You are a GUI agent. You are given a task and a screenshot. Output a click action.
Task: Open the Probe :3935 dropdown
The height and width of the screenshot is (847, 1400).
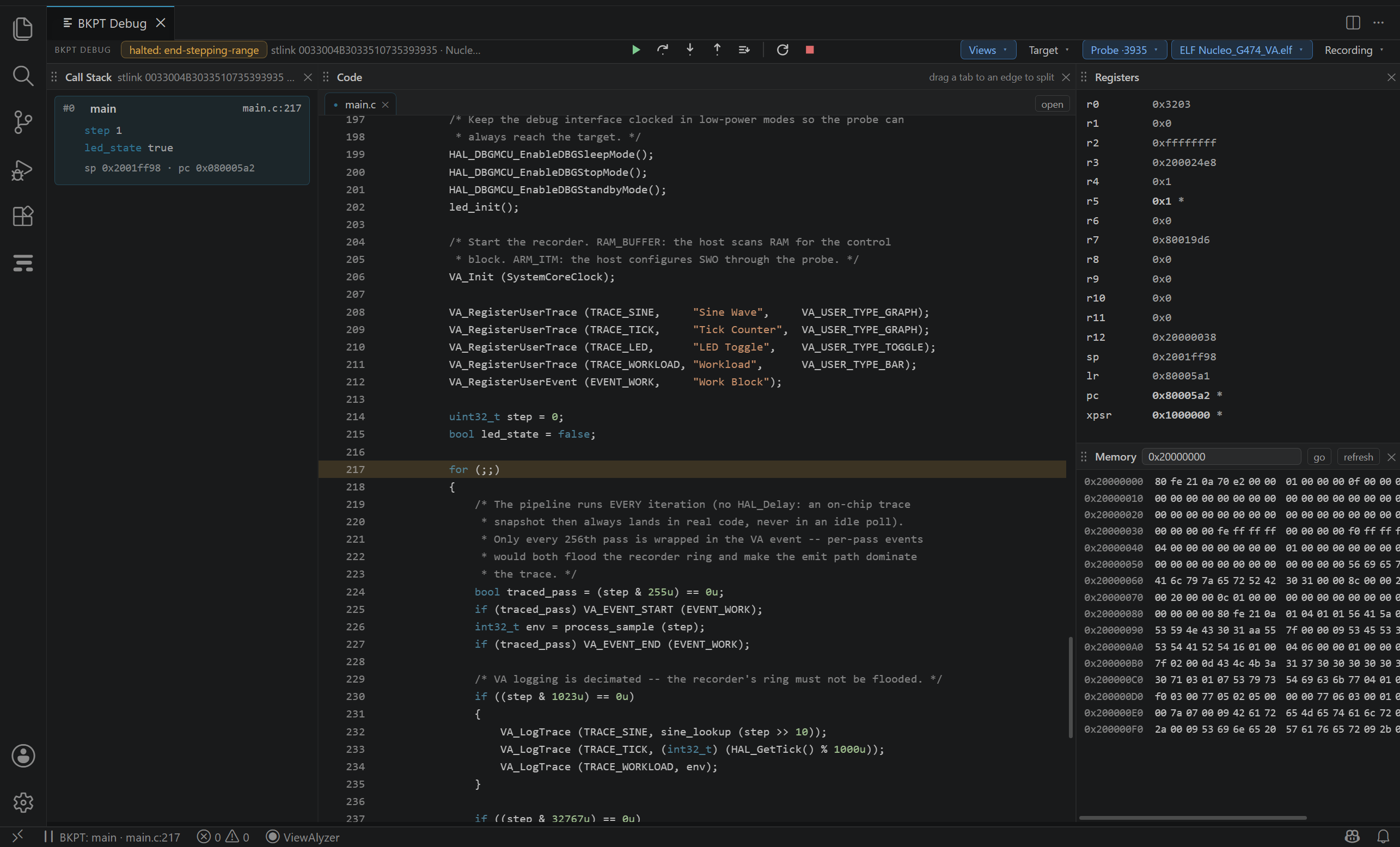[1124, 50]
